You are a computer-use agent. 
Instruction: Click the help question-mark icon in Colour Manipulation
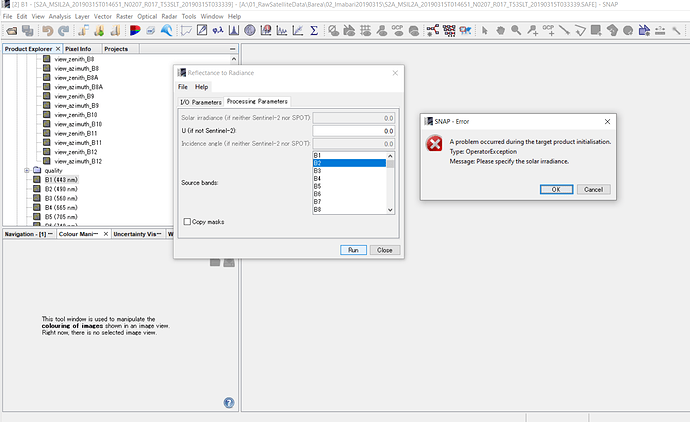(x=229, y=403)
